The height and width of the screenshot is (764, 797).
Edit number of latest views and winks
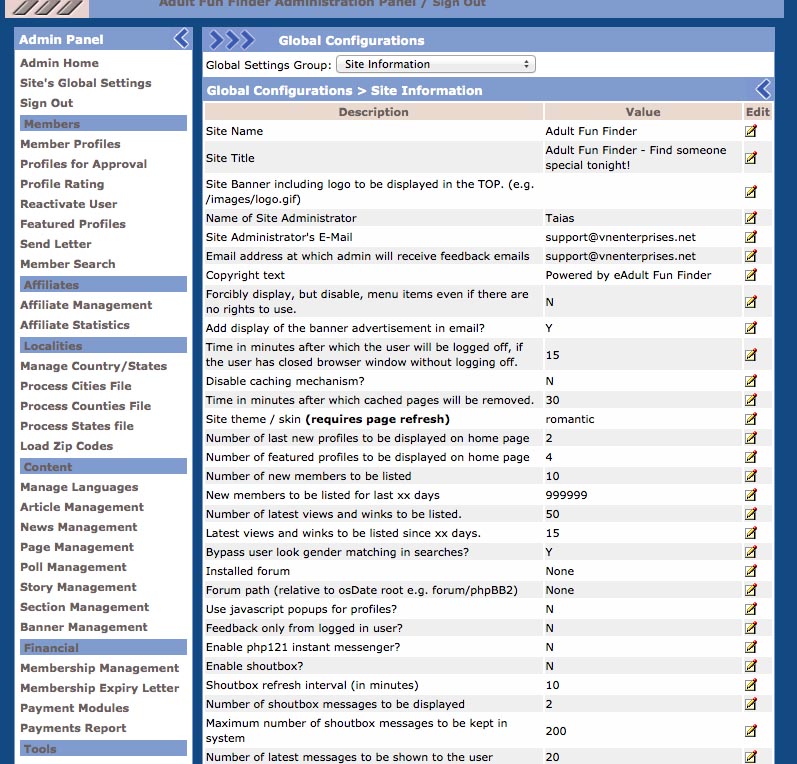pos(751,514)
